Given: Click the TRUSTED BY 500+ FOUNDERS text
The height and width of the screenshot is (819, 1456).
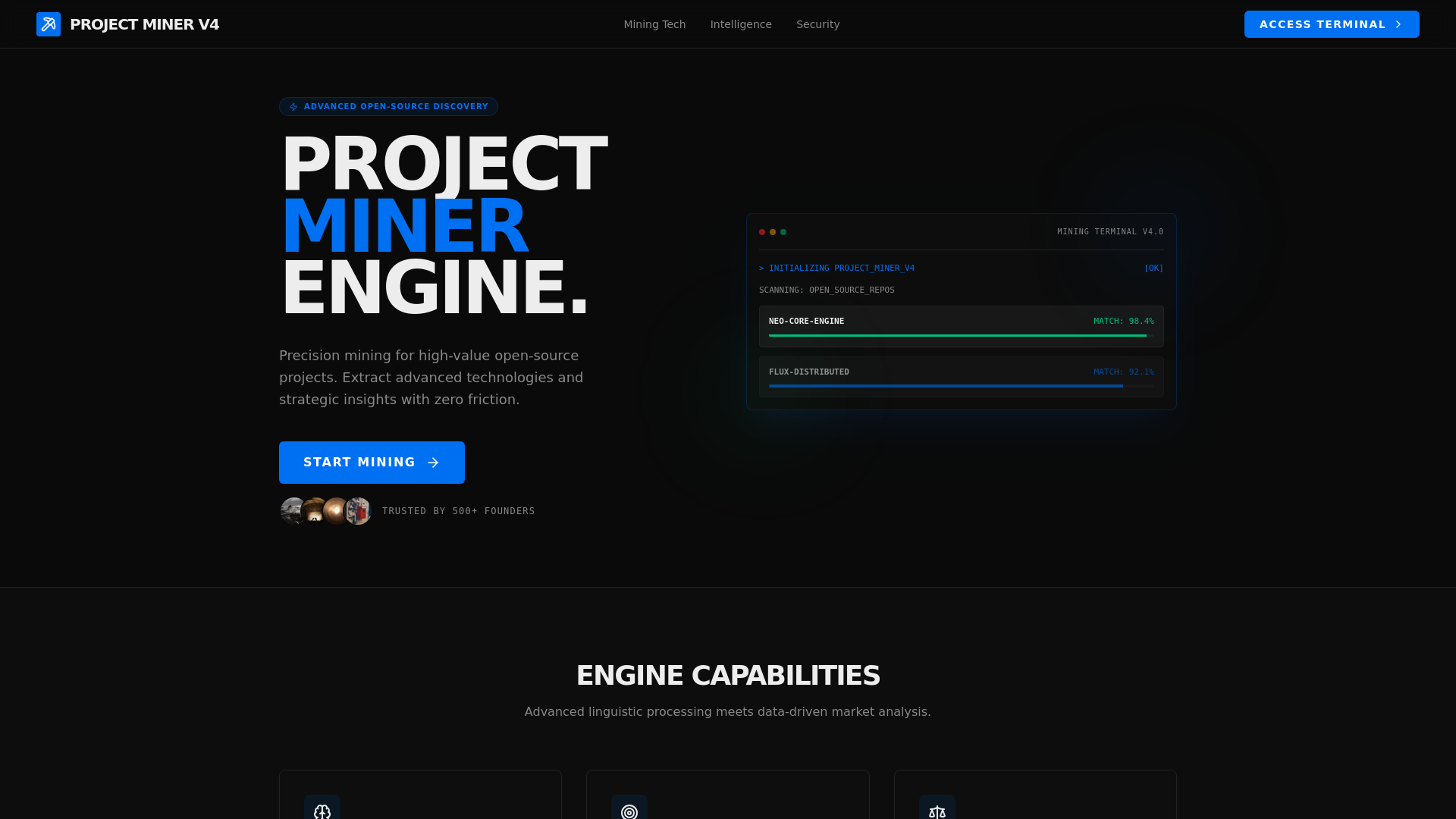Looking at the screenshot, I should pos(459,511).
